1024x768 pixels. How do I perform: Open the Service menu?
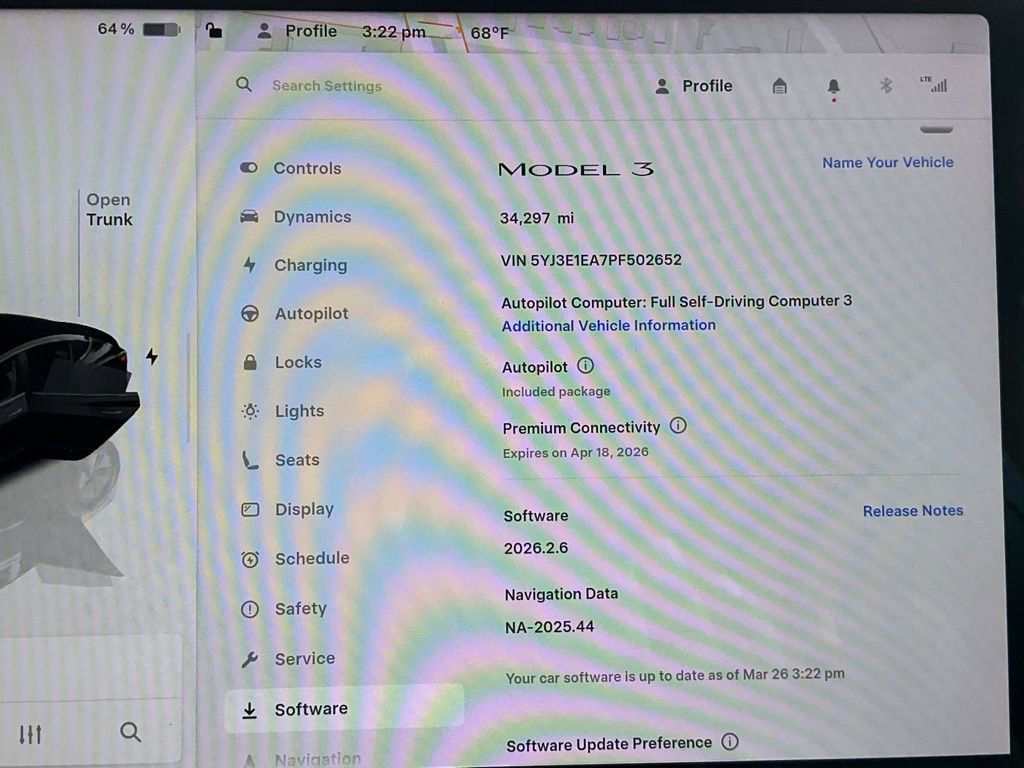tap(288, 658)
